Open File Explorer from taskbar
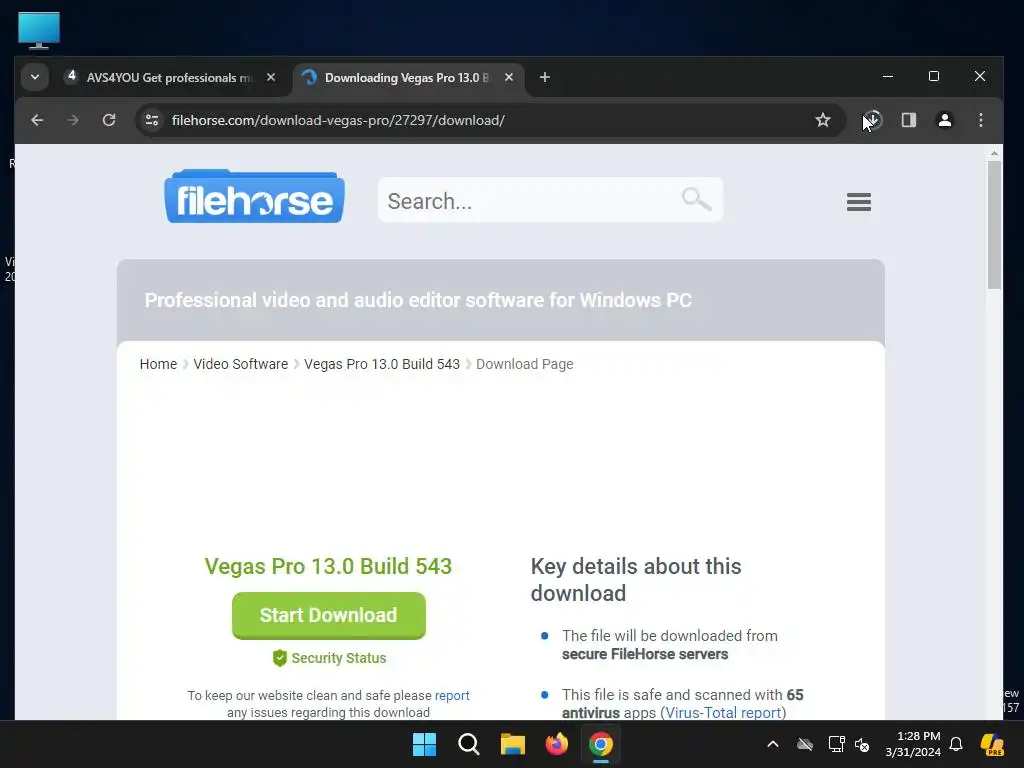Screen dimensions: 1024x768 513,744
